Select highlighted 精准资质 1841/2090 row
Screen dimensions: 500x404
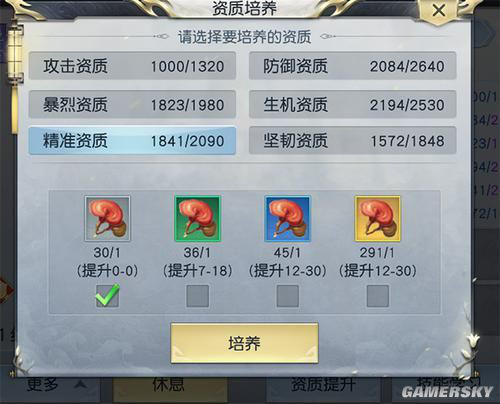coord(132,141)
